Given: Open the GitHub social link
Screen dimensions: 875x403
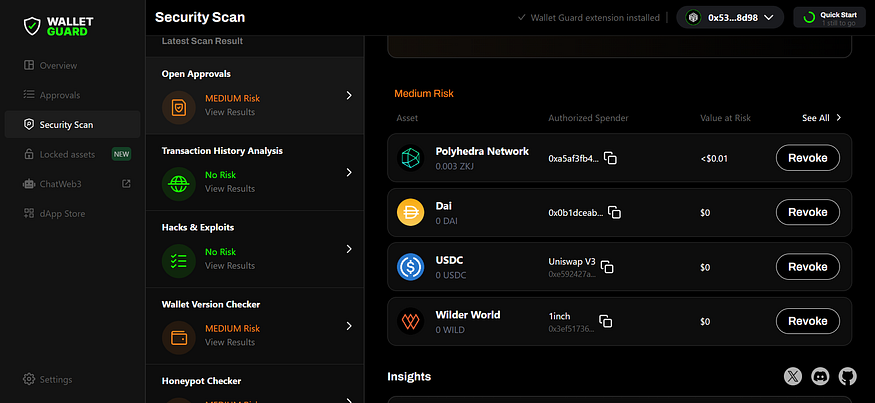Looking at the screenshot, I should click(847, 376).
